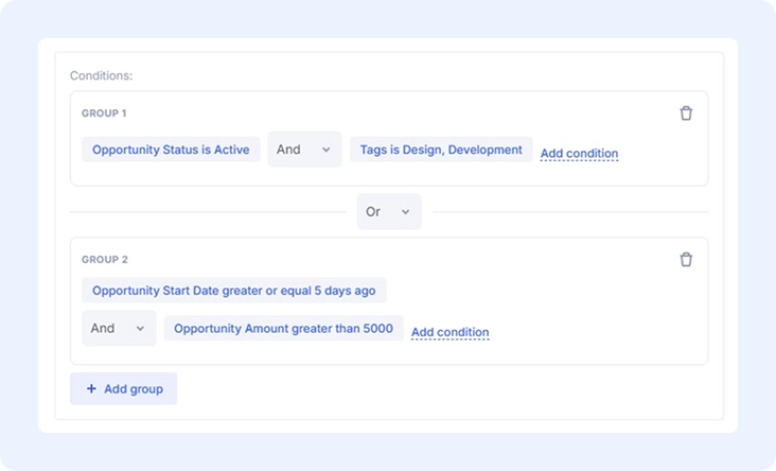This screenshot has height=471, width=776.
Task: Click the GROUP 2 heading
Action: (x=105, y=260)
